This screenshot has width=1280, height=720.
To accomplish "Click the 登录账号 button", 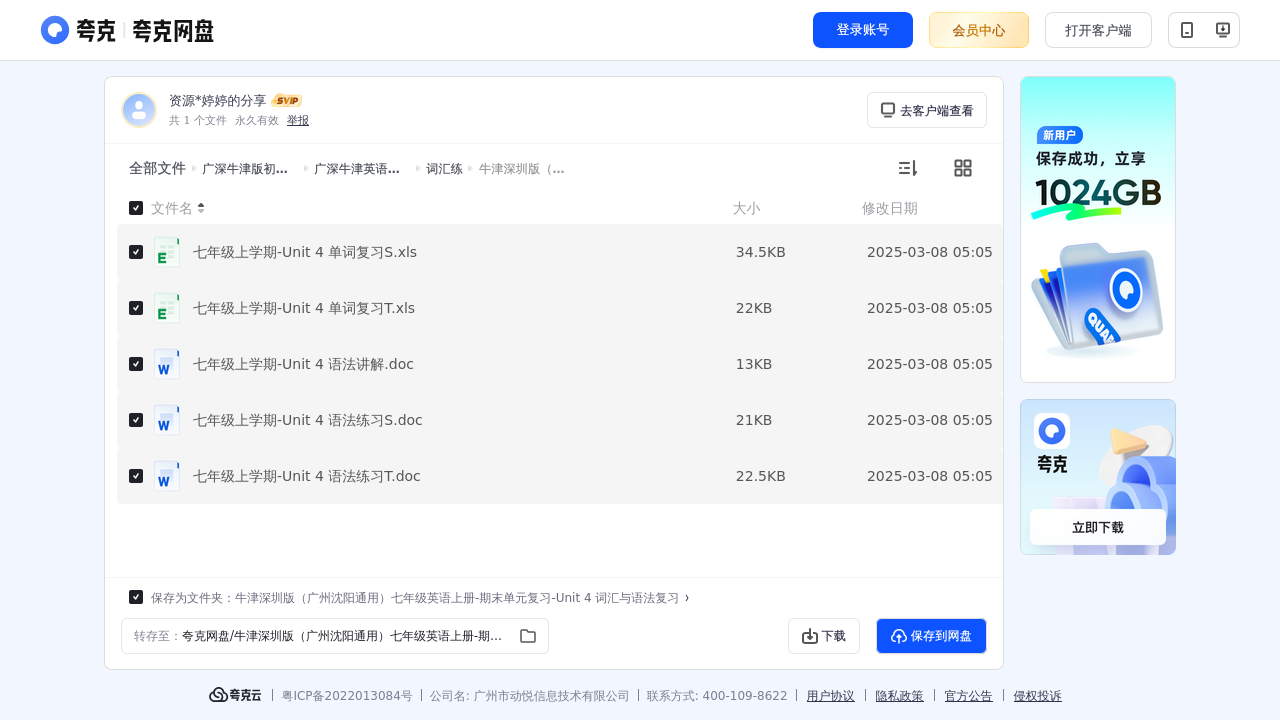I will [x=863, y=30].
